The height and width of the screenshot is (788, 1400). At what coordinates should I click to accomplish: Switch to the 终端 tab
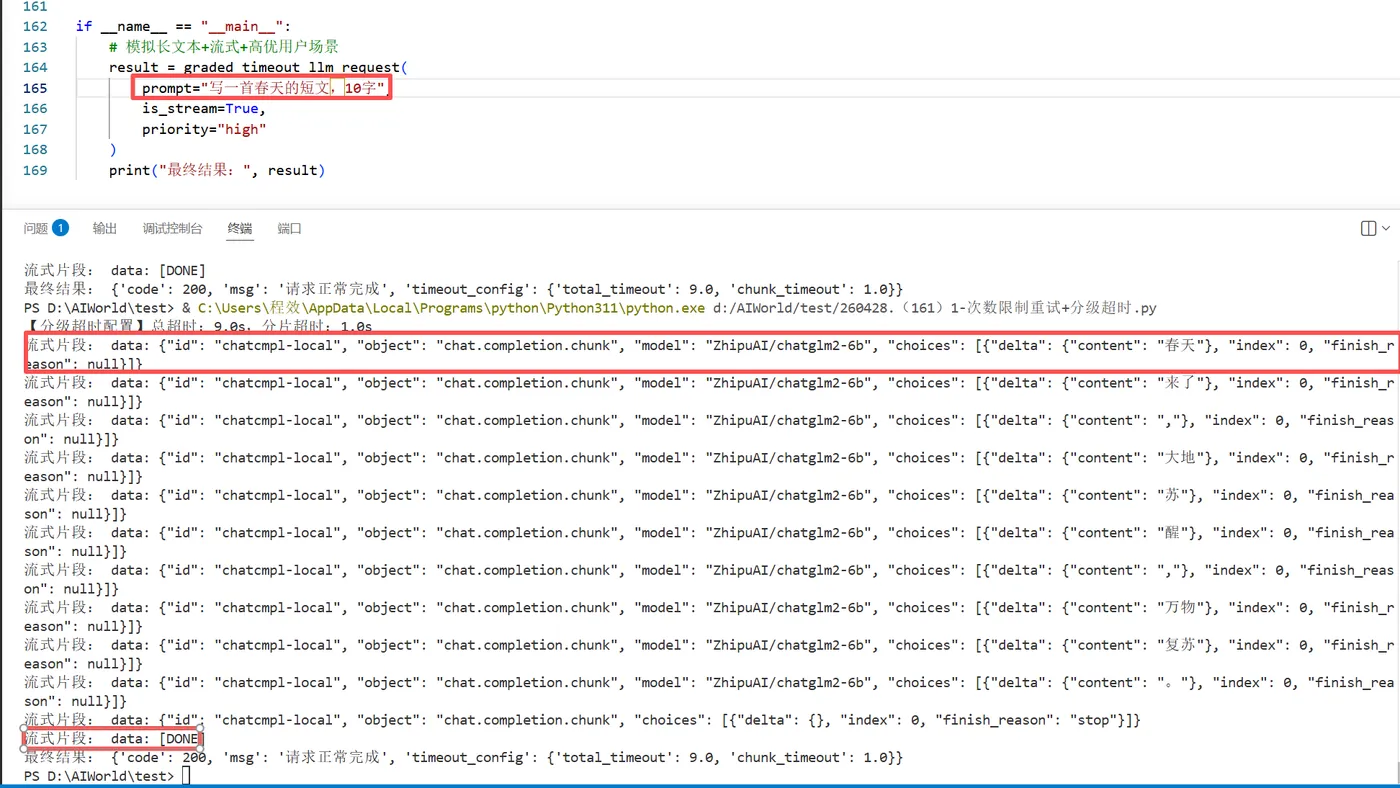(x=240, y=228)
